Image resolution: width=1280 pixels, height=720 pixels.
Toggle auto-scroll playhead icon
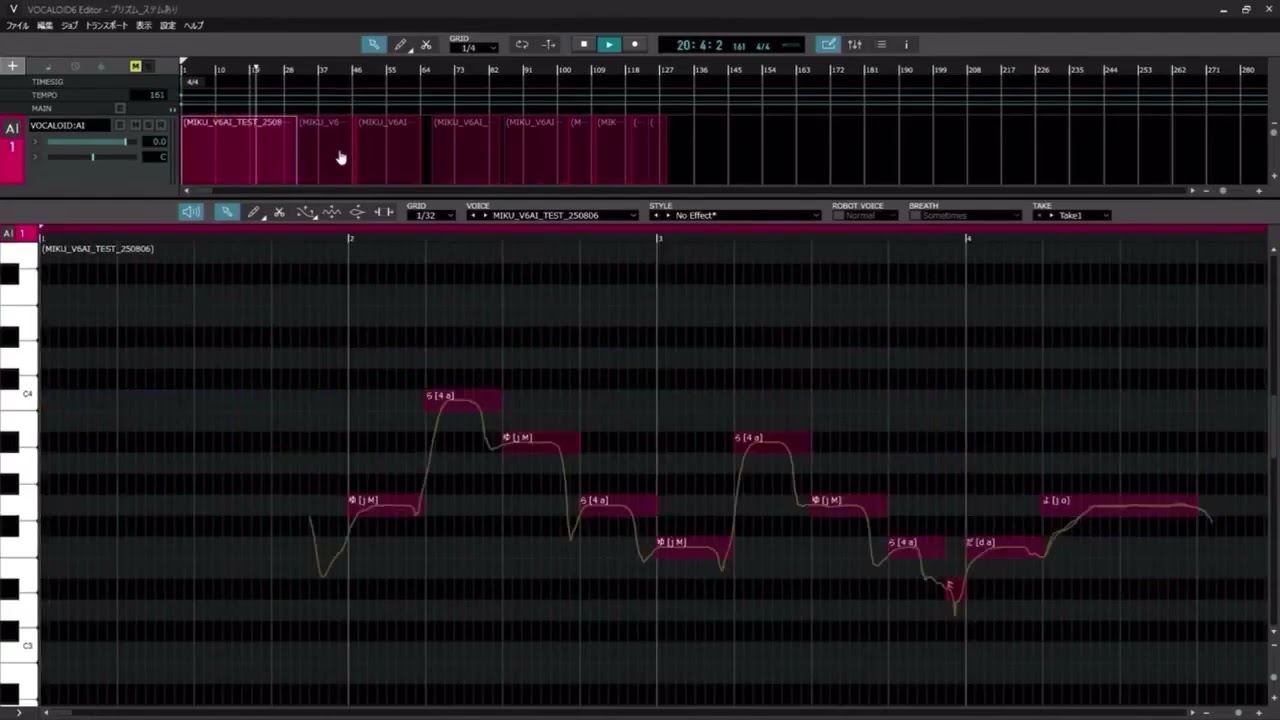(549, 44)
